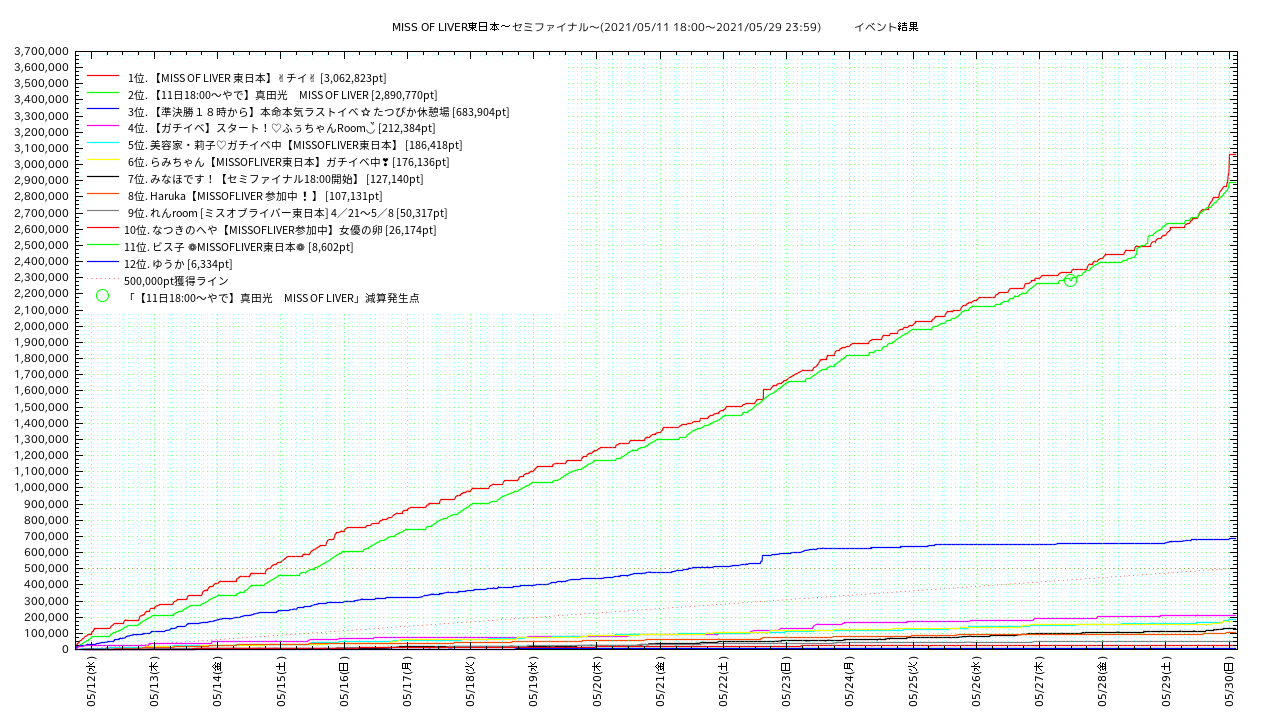The width and height of the screenshot is (1280, 720).
Task: Click the x-axis date '05/16(日)'
Action: [344, 682]
